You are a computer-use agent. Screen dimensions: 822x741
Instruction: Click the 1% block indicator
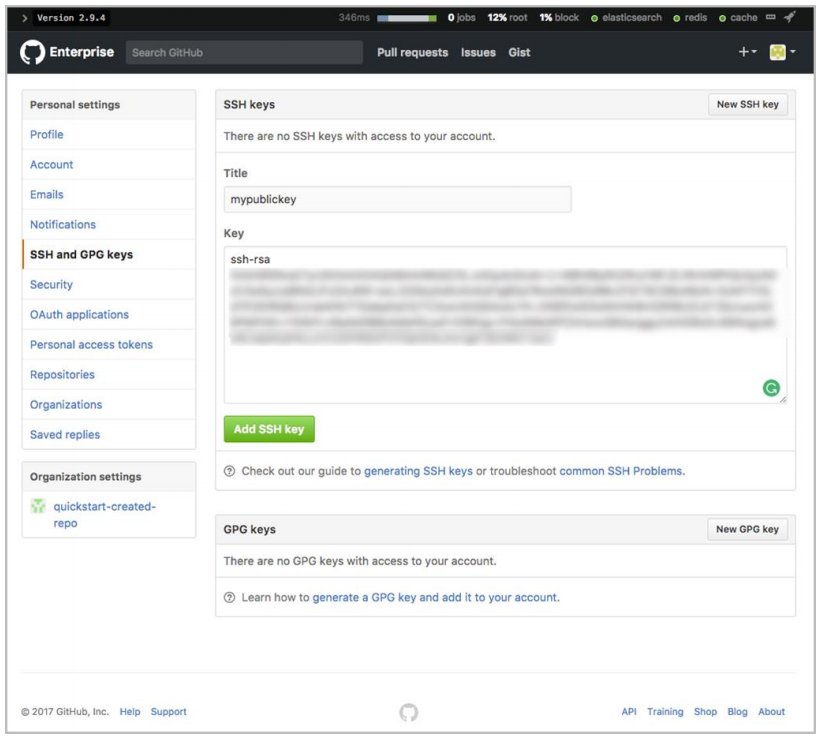click(559, 18)
